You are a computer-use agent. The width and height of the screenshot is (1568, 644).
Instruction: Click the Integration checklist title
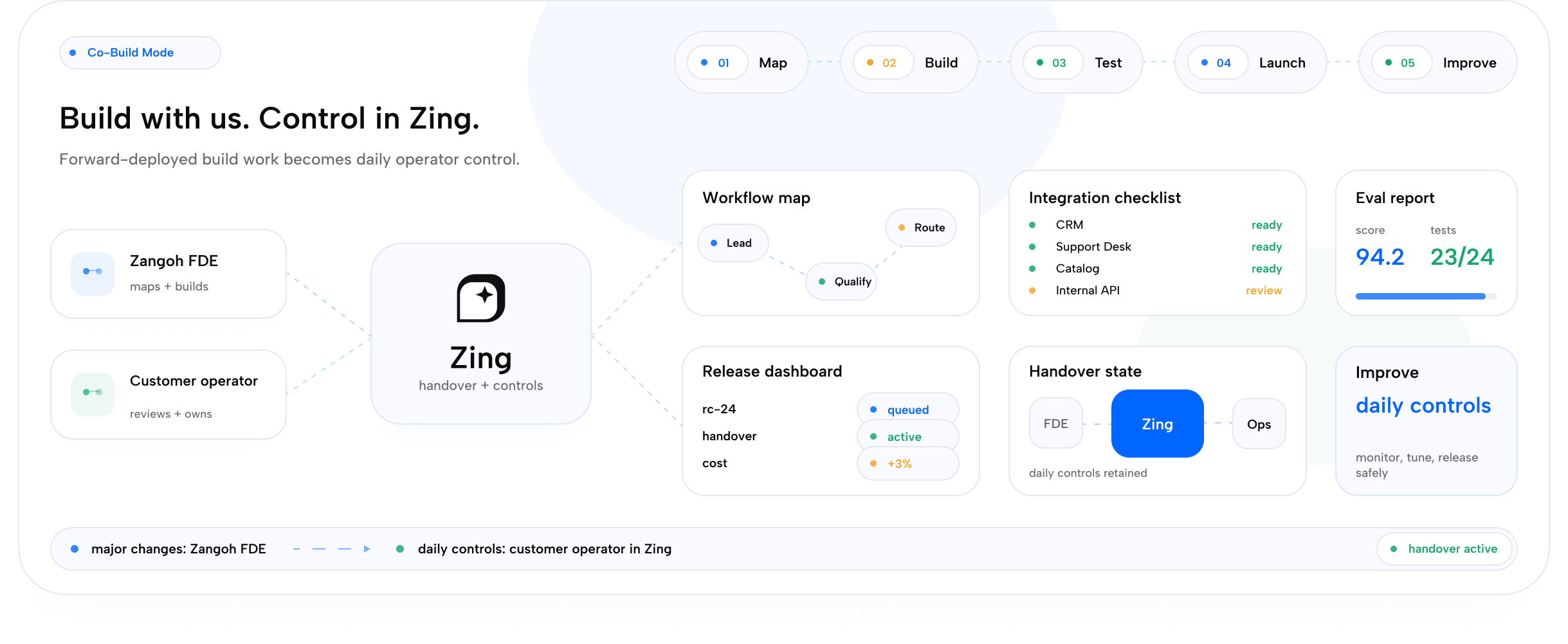(1104, 198)
